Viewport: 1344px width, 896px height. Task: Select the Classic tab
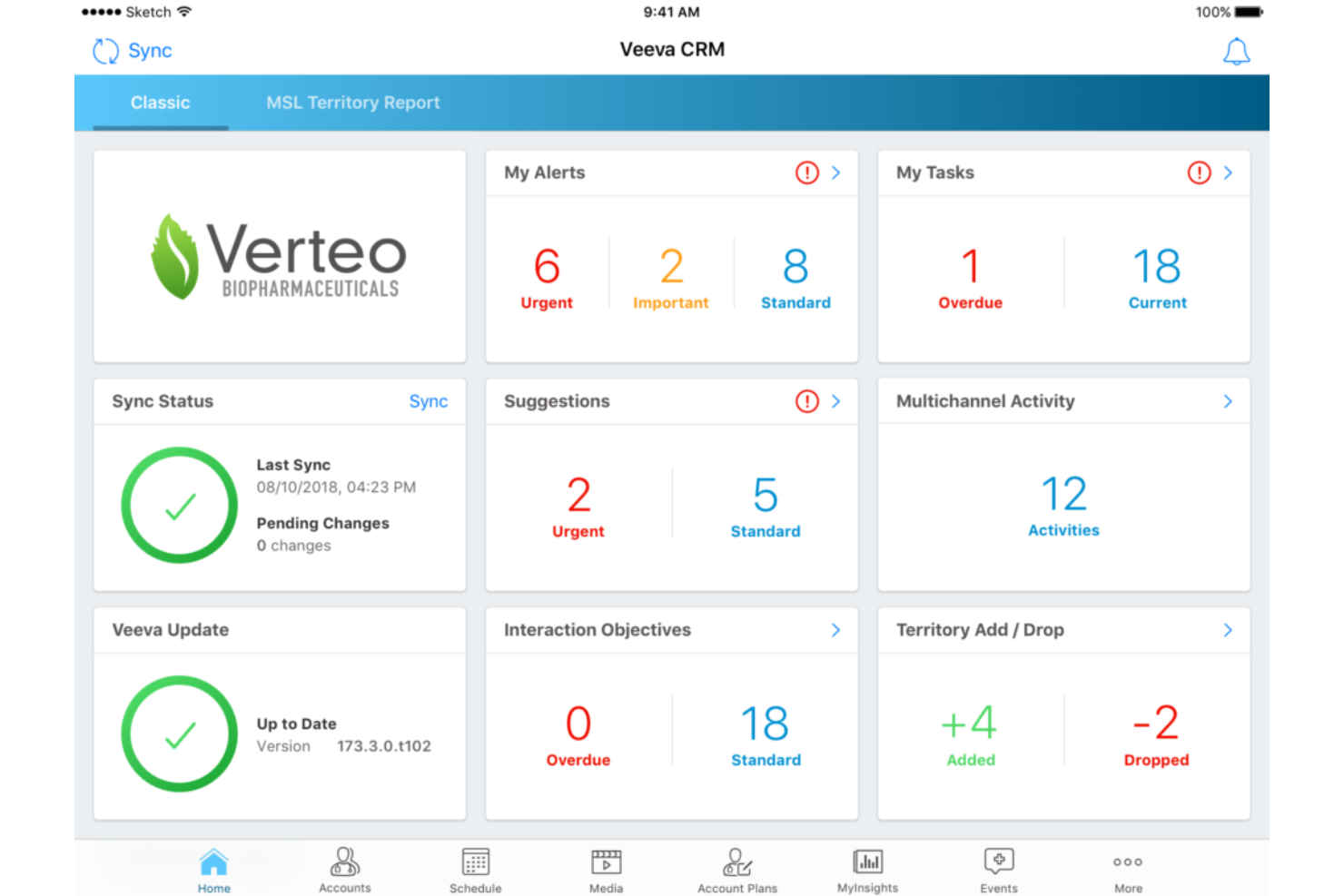click(x=160, y=103)
